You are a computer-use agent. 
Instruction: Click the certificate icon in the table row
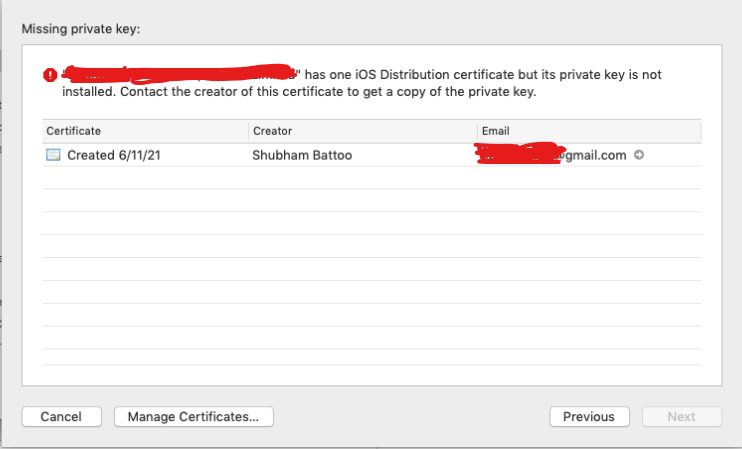pyautogui.click(x=53, y=155)
